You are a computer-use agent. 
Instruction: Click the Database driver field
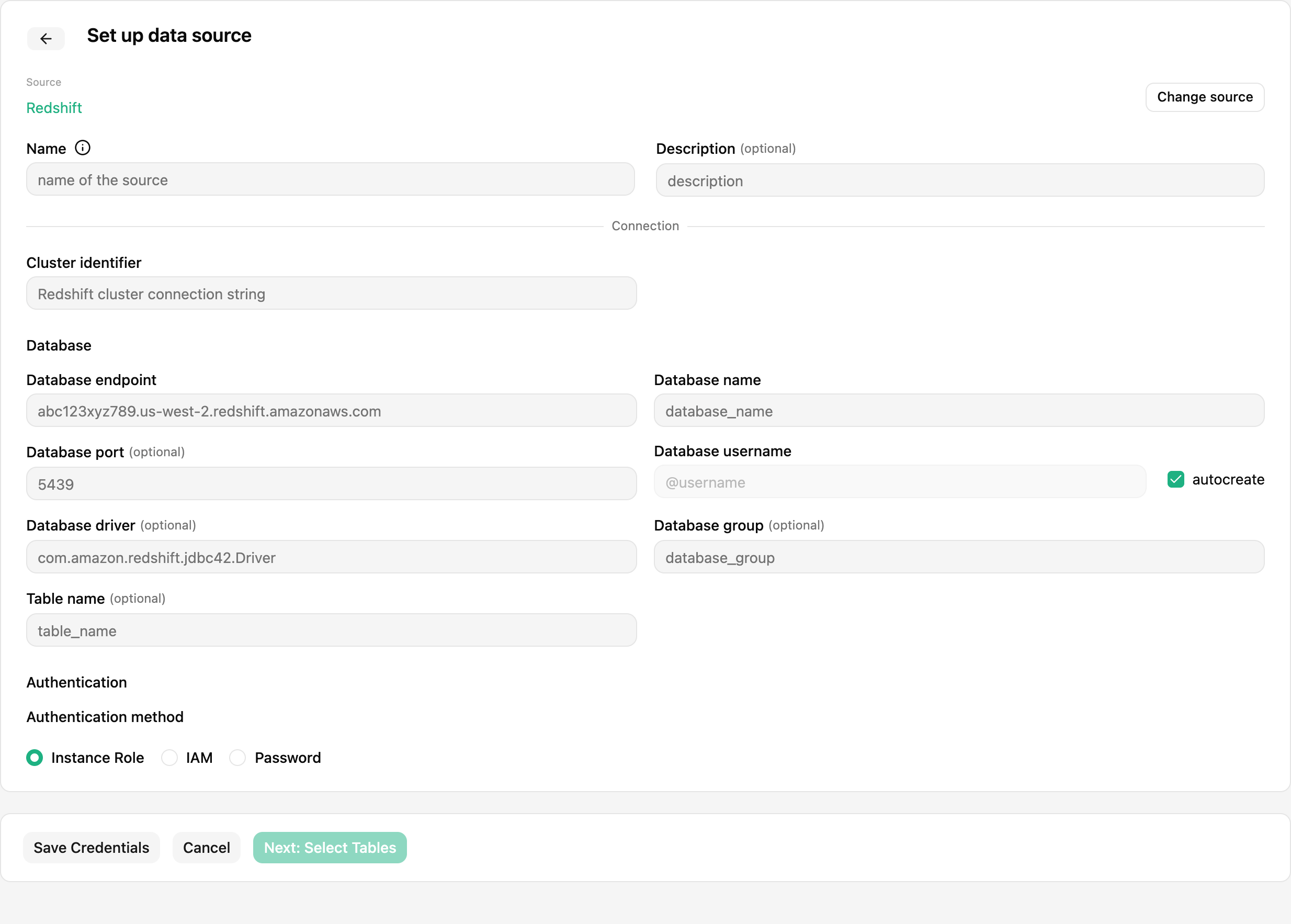coord(332,557)
